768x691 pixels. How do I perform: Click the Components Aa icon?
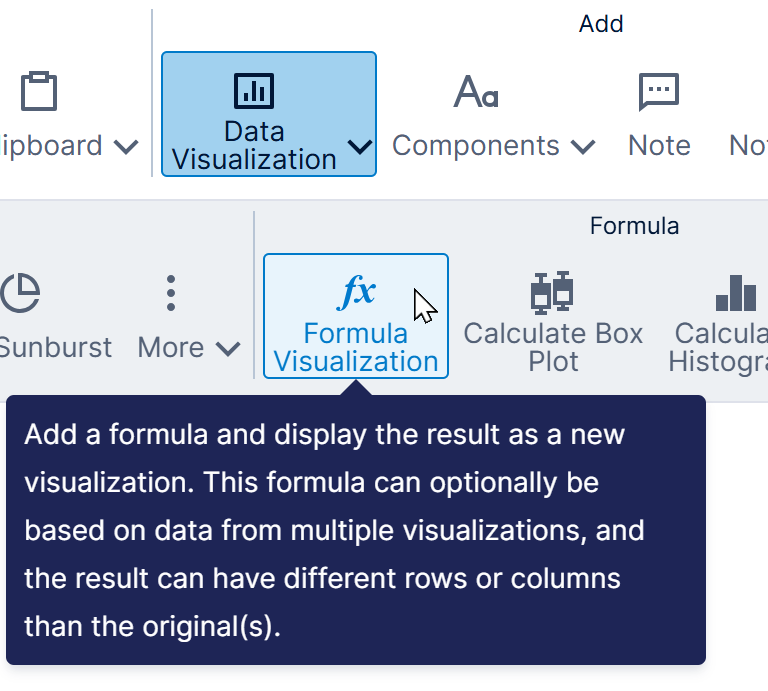coord(476,91)
